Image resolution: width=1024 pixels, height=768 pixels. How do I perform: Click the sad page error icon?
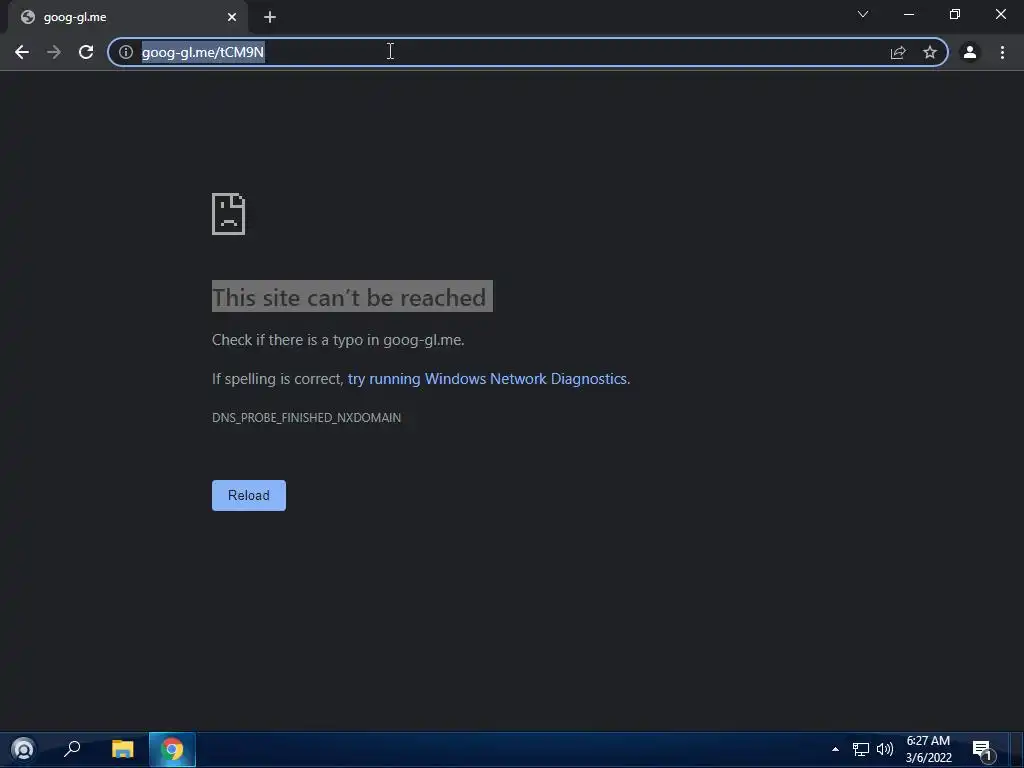pos(229,214)
